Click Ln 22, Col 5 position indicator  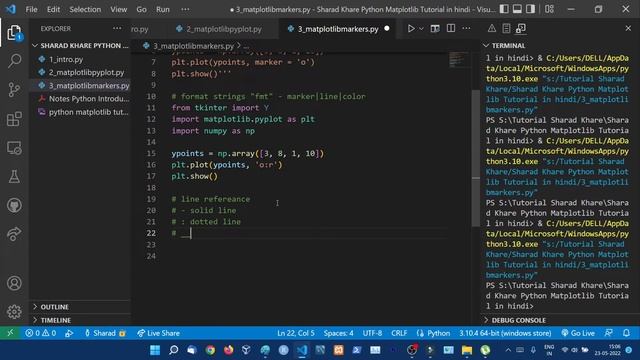(296, 333)
